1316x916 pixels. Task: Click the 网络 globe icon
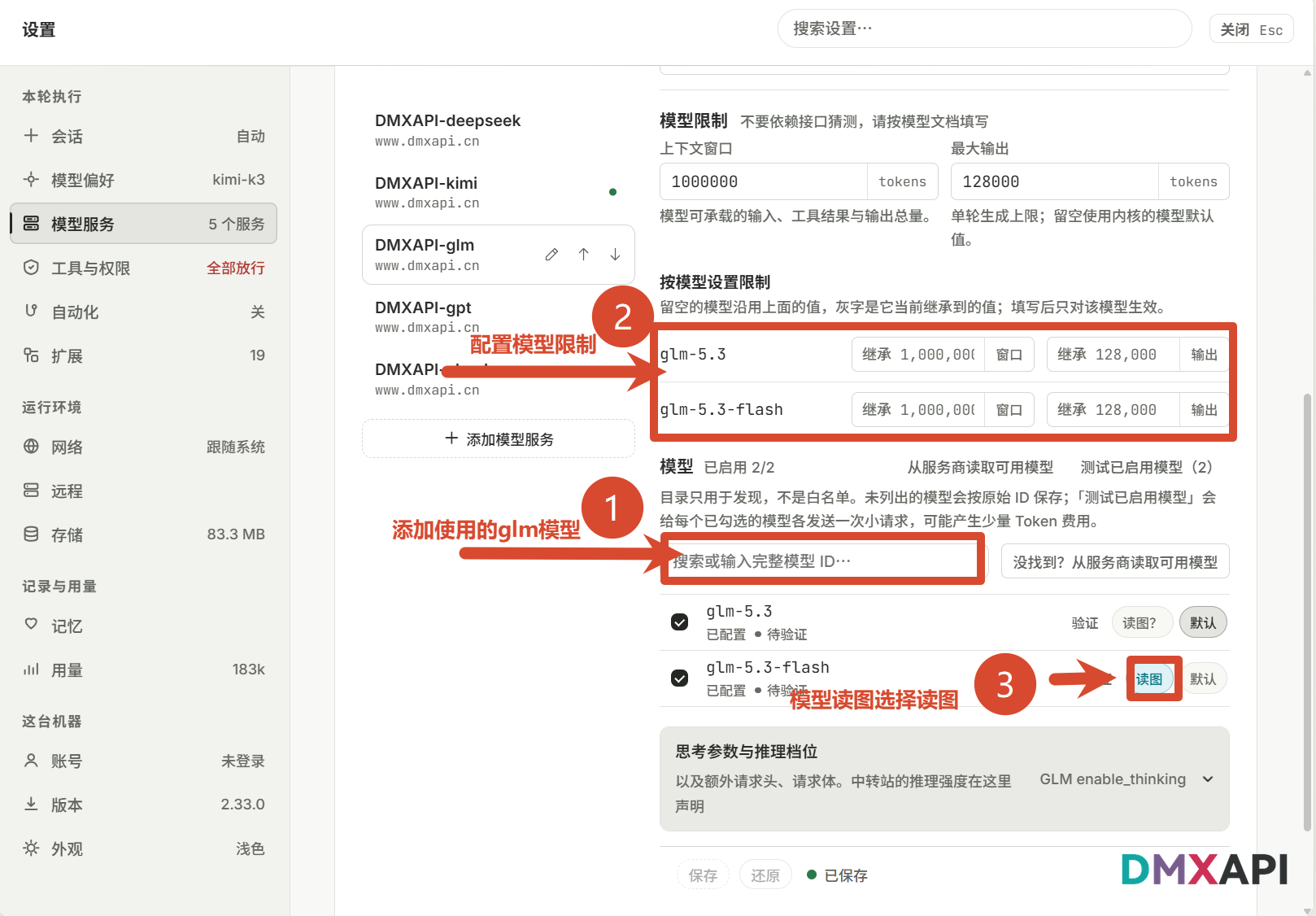[31, 446]
